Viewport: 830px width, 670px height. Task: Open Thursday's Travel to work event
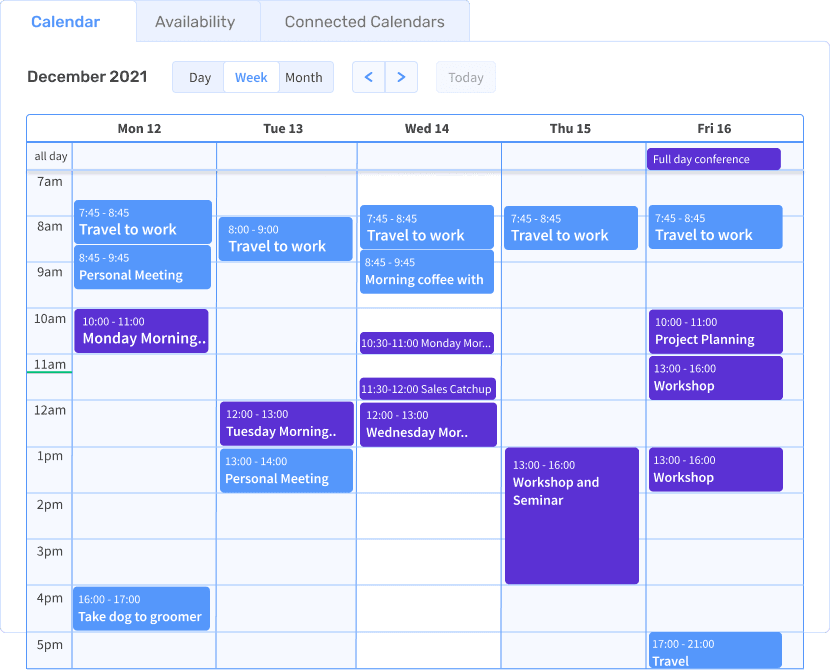click(571, 228)
